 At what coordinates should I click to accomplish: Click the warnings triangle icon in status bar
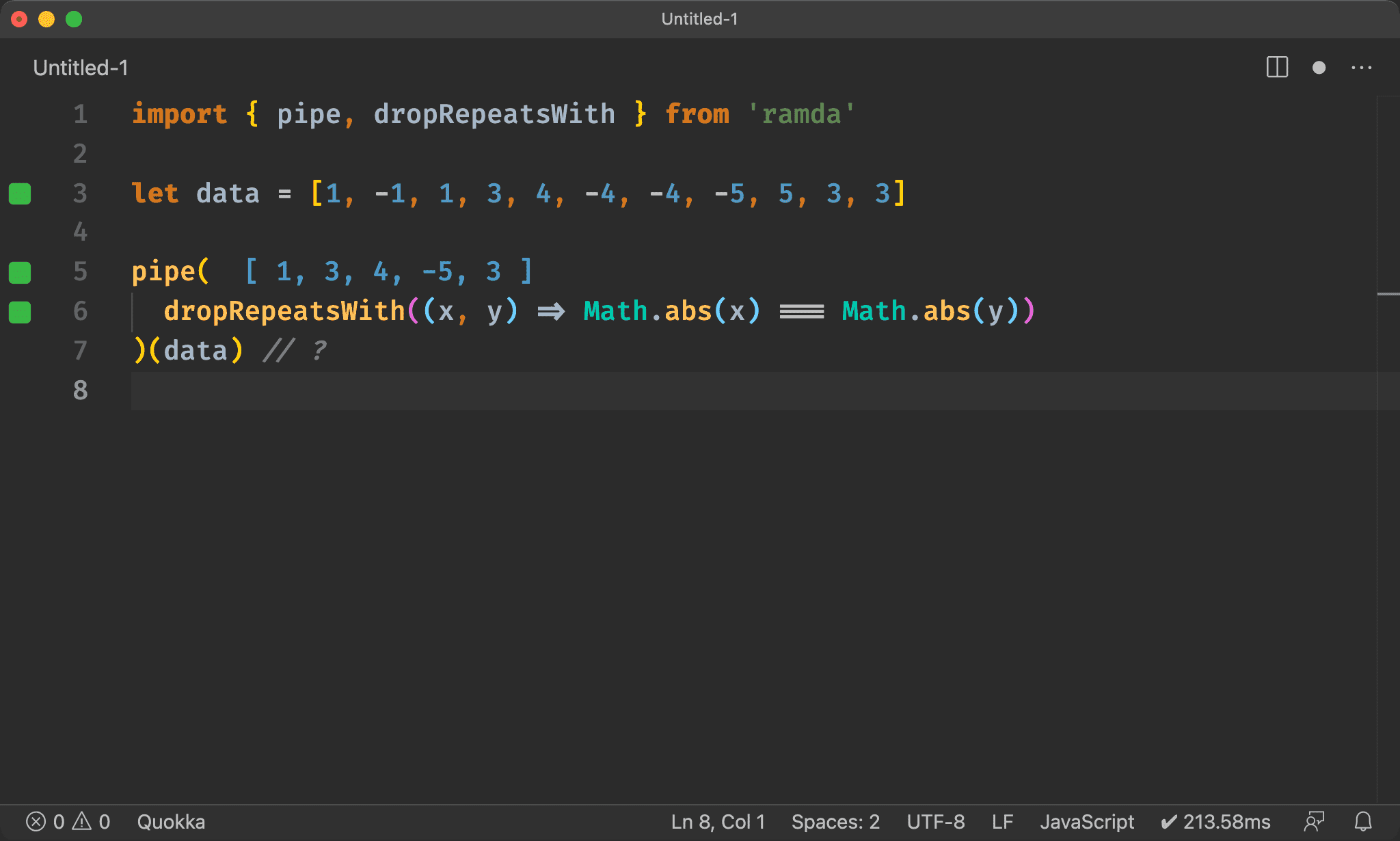click(x=82, y=821)
